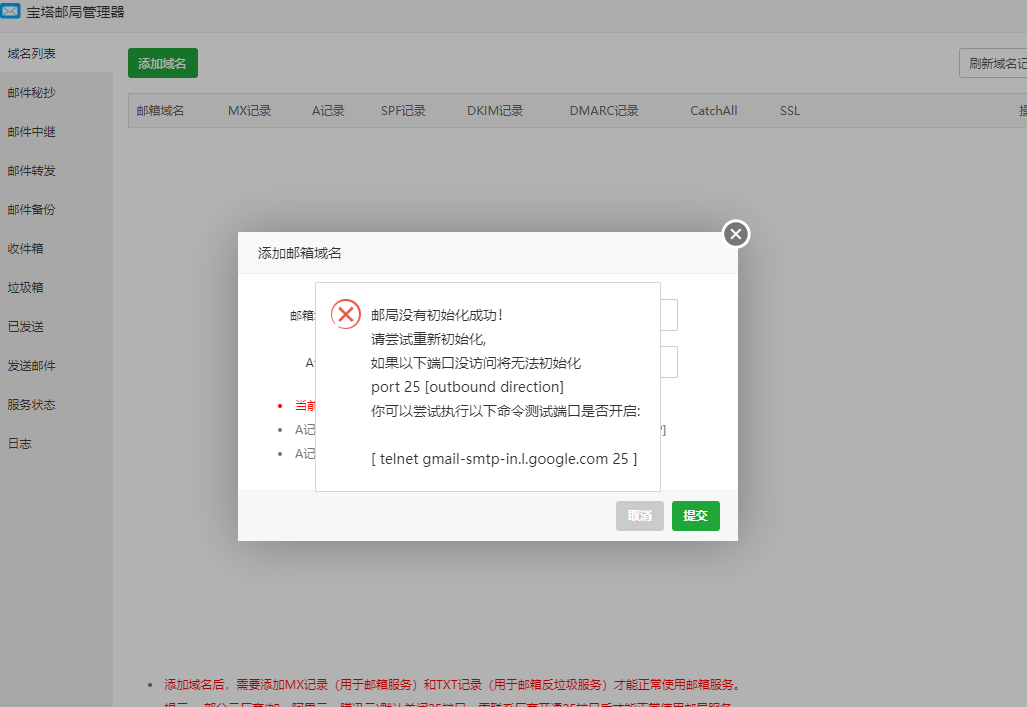This screenshot has height=707, width=1027.
Task: Open the 邮件秘抄 sidebar tab
Action: pos(56,92)
